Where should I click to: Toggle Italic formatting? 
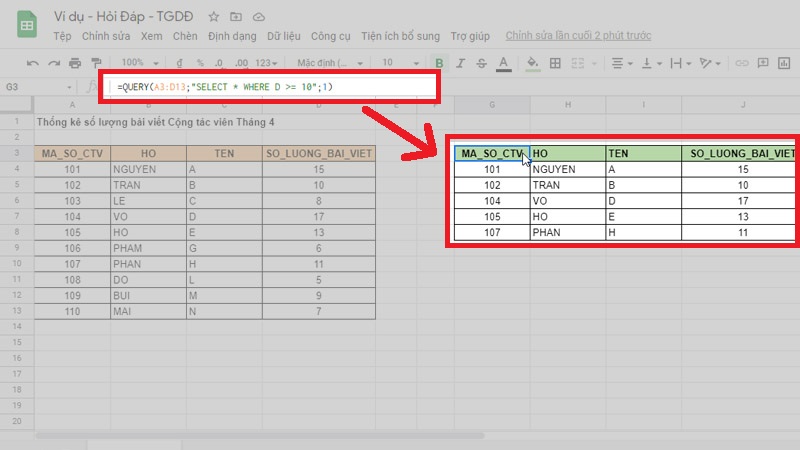point(459,62)
